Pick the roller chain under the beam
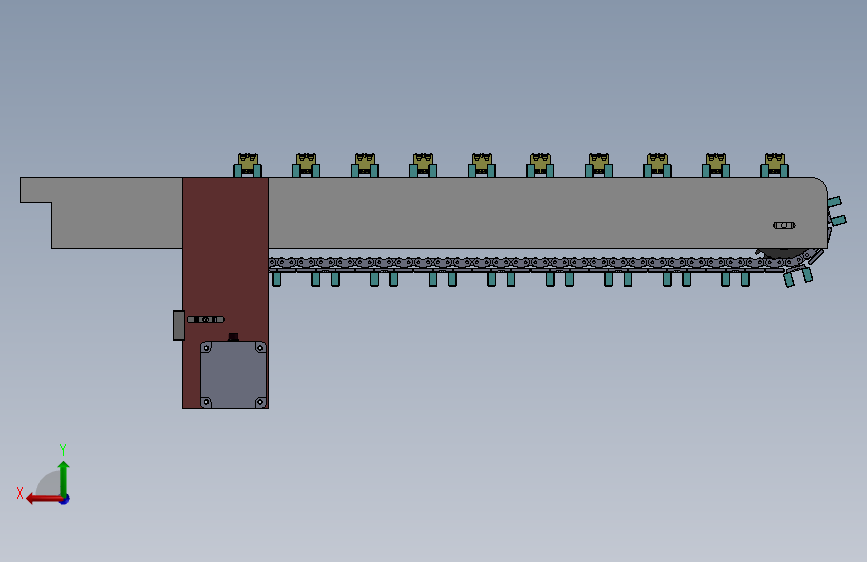The width and height of the screenshot is (867, 562). (525, 263)
